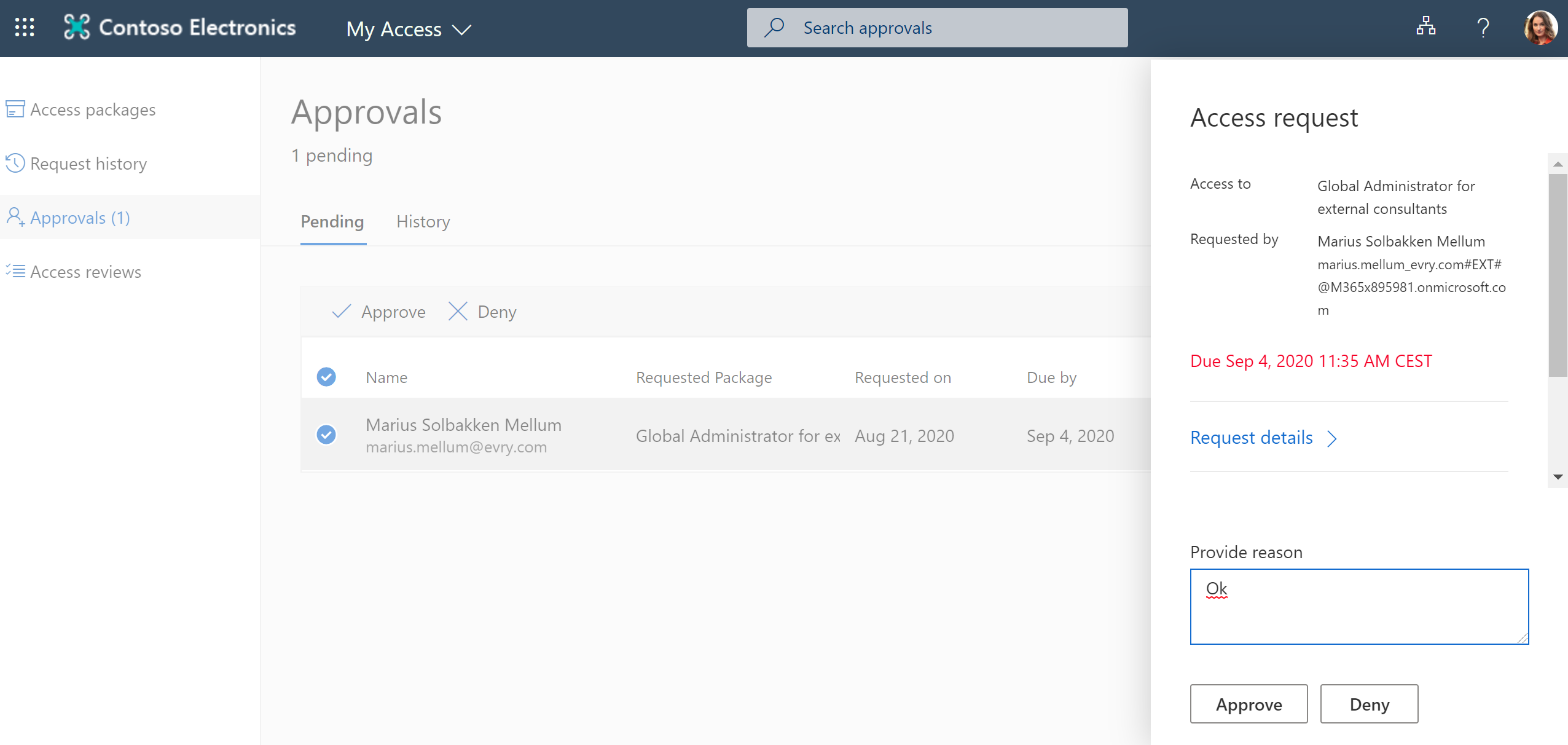
Task: Open the organization chart icon
Action: [x=1425, y=28]
